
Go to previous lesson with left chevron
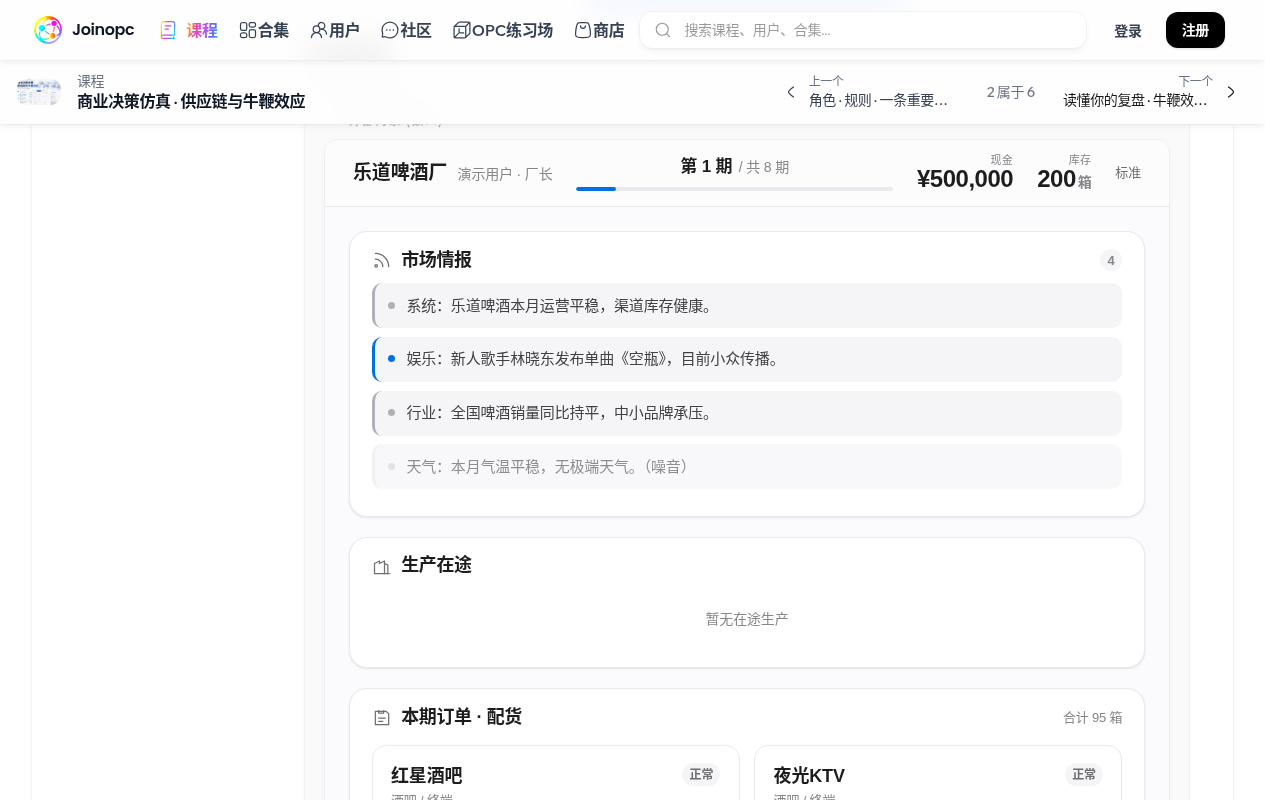791,92
